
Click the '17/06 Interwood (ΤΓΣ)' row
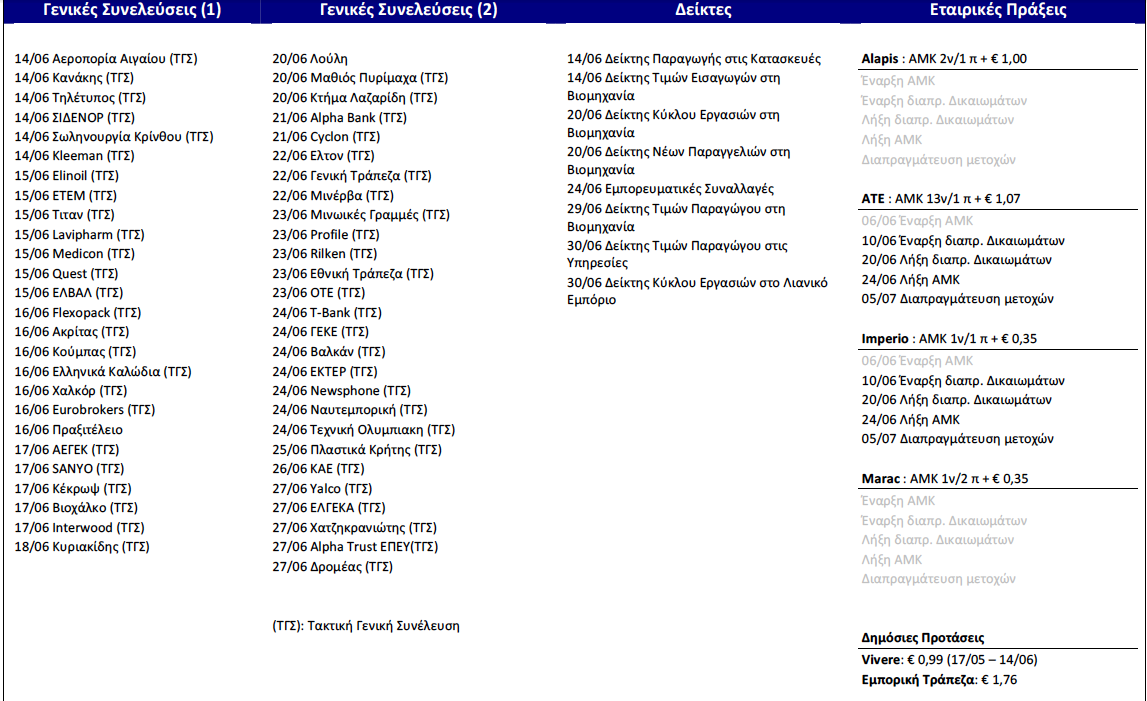(x=80, y=528)
